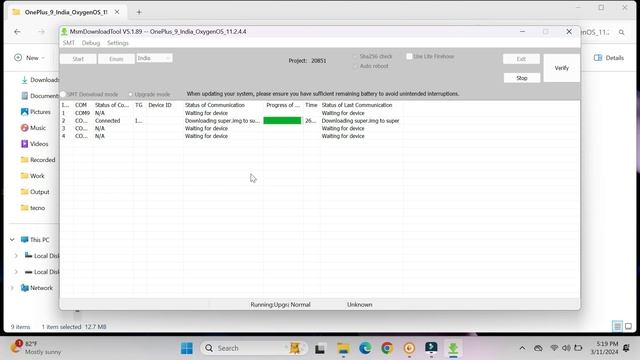The width and height of the screenshot is (640, 360).
Task: Open Videos in the Explorer sidebar
Action: point(35,144)
